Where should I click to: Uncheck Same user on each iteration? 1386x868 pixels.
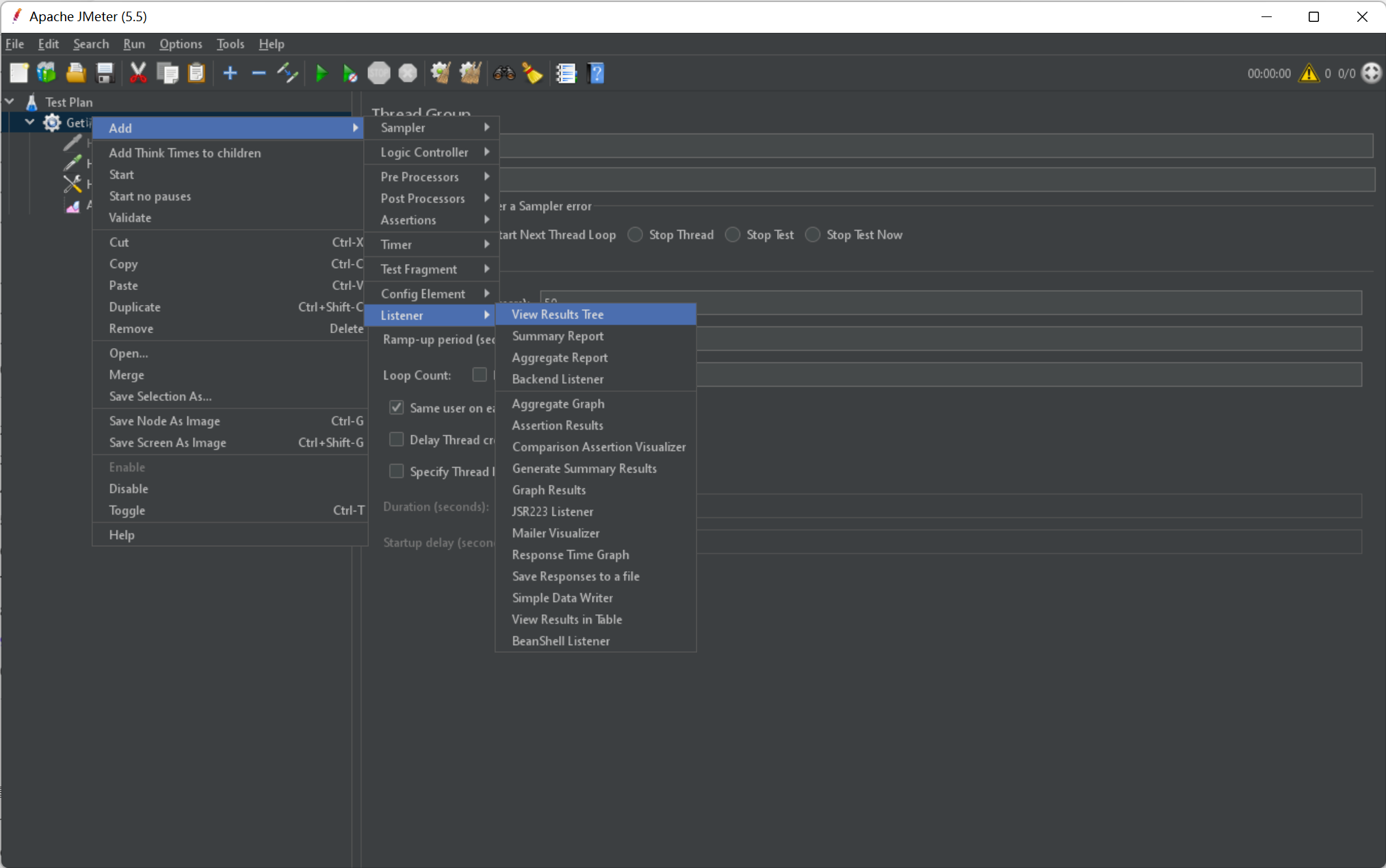point(397,408)
